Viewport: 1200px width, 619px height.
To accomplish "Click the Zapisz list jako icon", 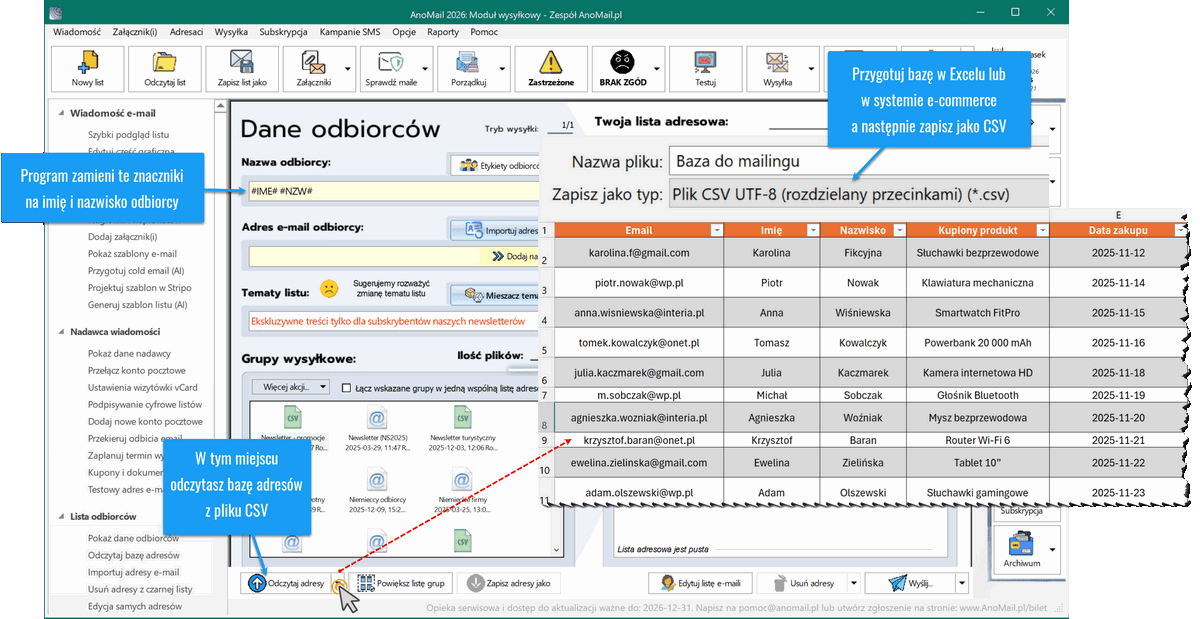I will (x=241, y=63).
